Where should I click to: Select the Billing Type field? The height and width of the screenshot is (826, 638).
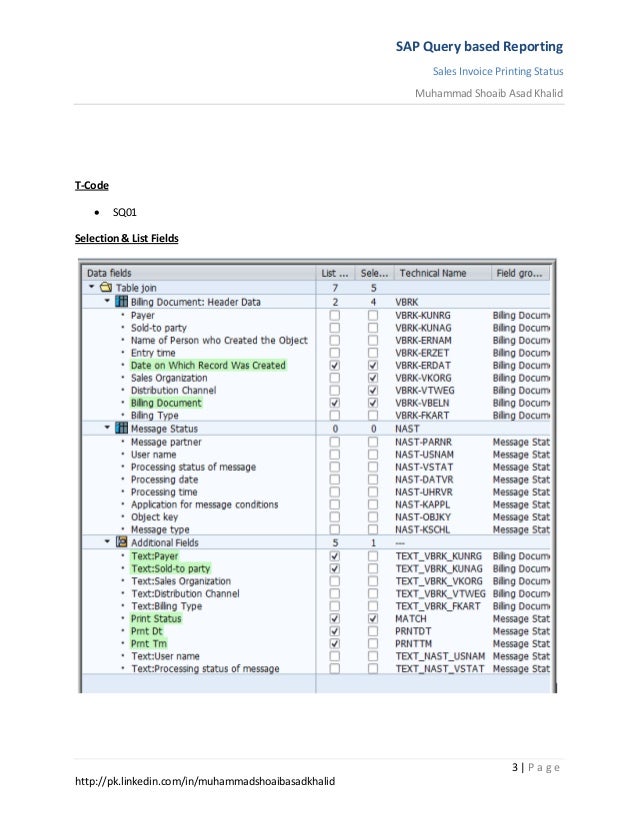[154, 415]
